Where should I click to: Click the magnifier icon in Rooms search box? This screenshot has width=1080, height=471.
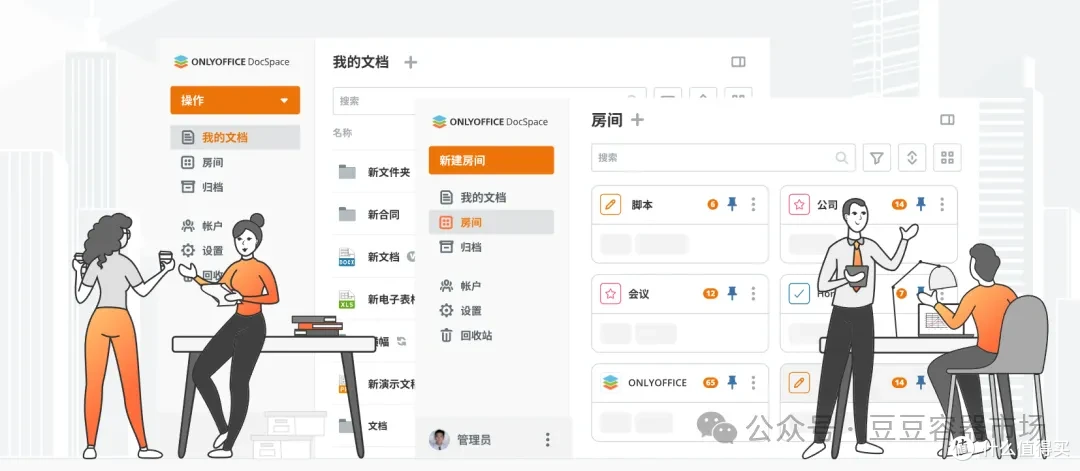tap(842, 158)
